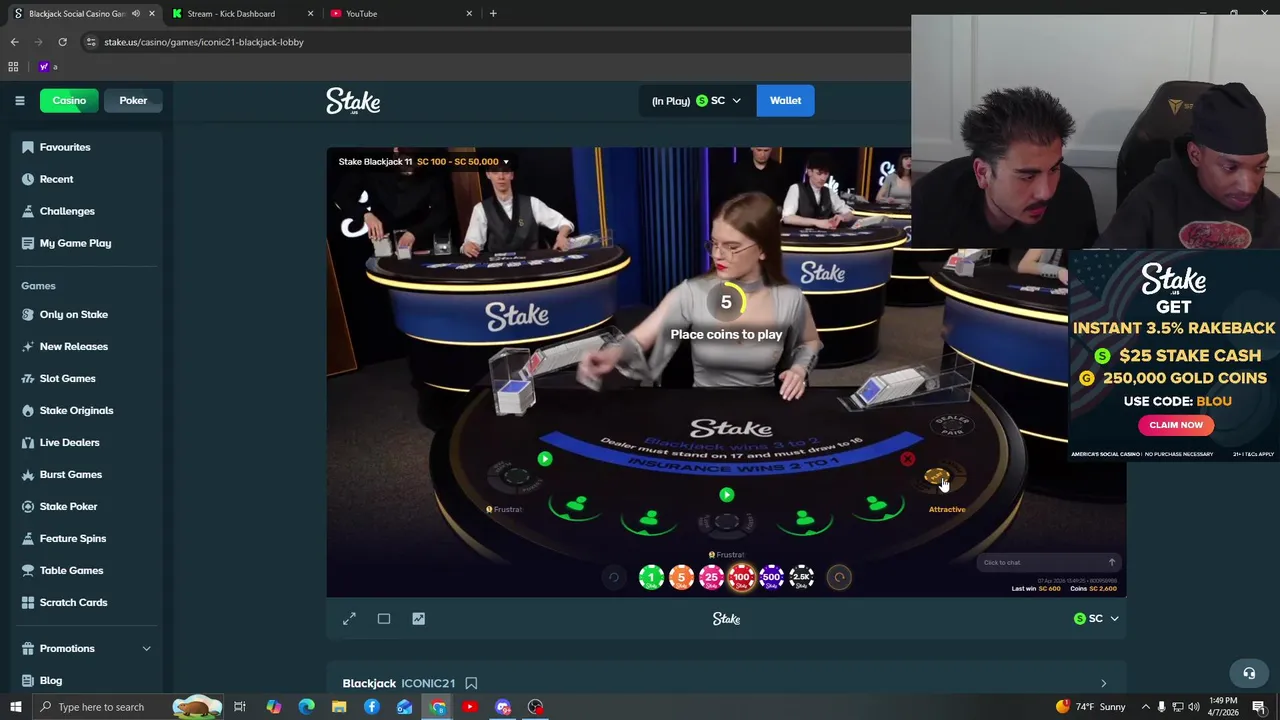Viewport: 1280px width, 720px height.
Task: Open Live Dealers category
Action: pyautogui.click(x=69, y=442)
